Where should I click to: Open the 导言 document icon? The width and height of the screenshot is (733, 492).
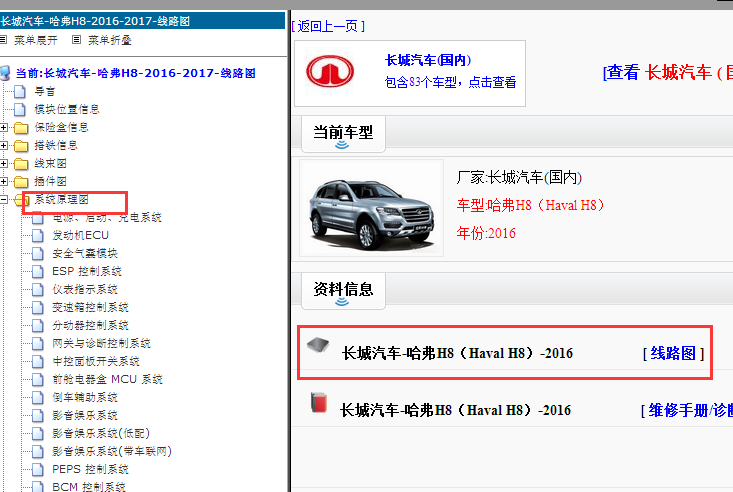coord(20,91)
